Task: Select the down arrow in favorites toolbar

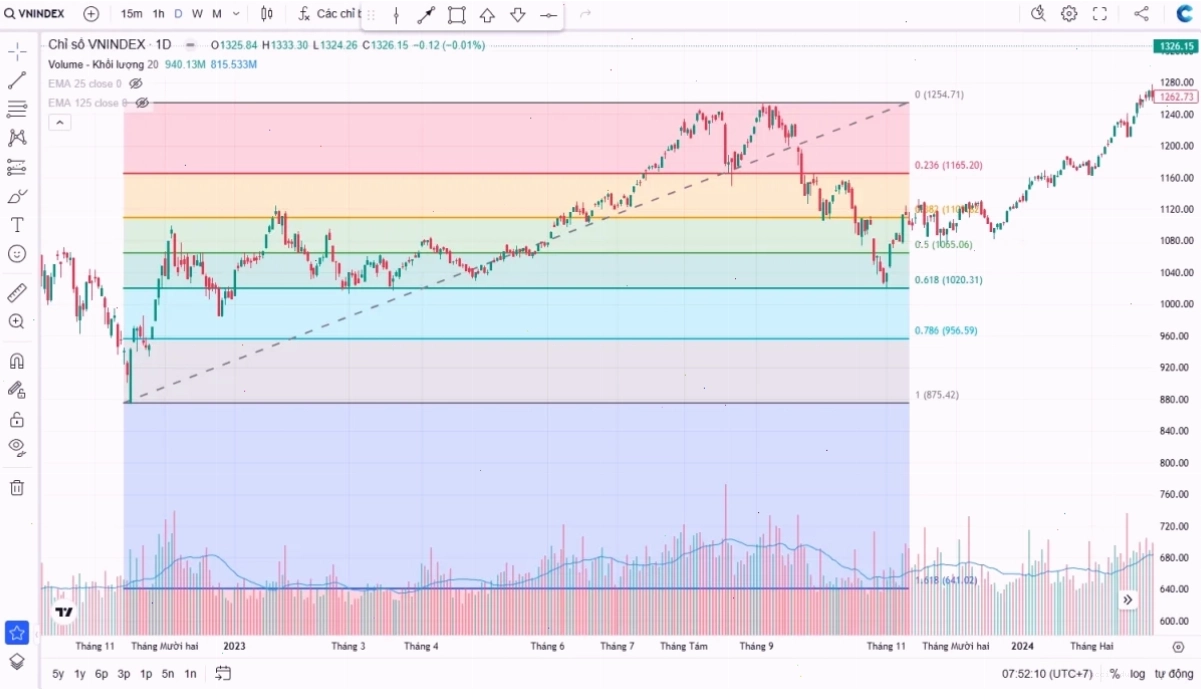Action: [x=518, y=15]
